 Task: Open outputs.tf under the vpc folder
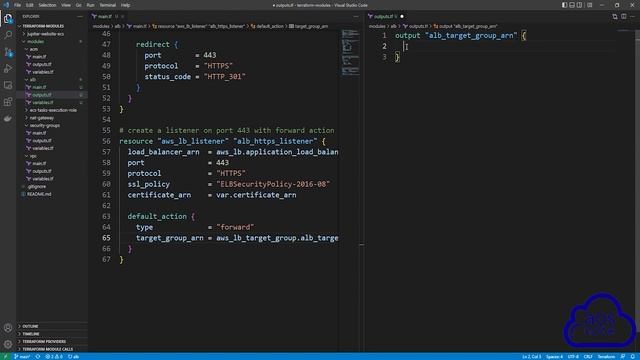(x=42, y=171)
